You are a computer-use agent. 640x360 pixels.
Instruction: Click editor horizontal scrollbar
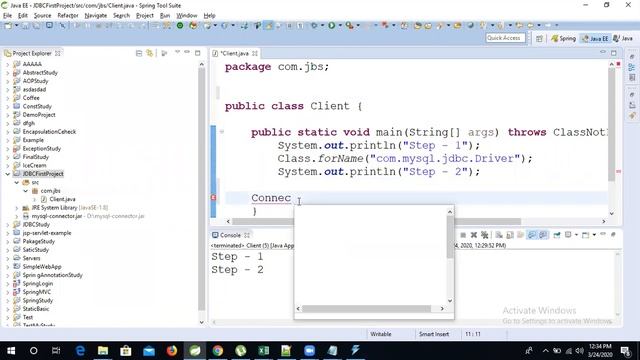click(x=376, y=221)
